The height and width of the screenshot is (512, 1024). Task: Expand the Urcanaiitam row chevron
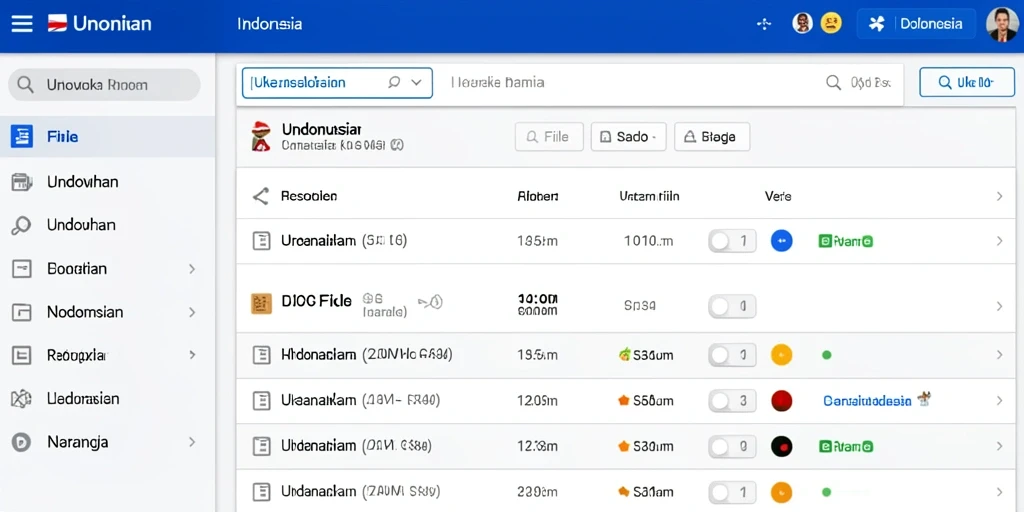[x=999, y=241]
